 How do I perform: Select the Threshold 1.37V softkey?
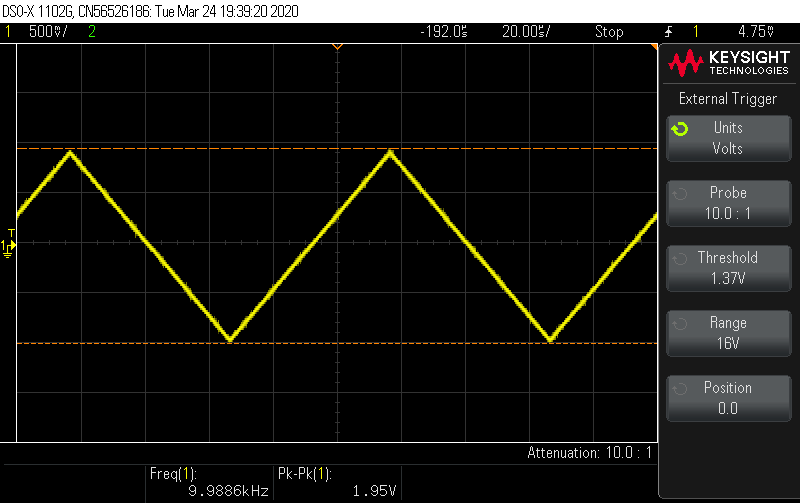729,268
